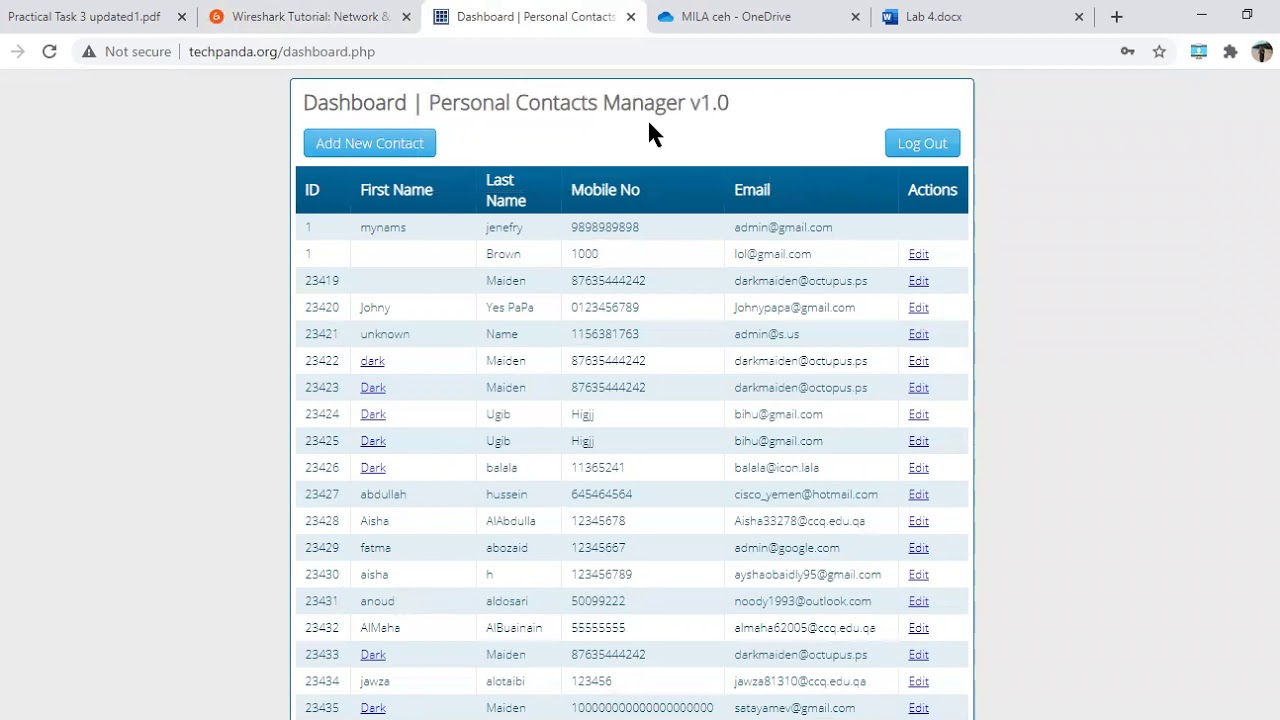
Task: Edit the lol@gmail.com contact
Action: [x=918, y=254]
